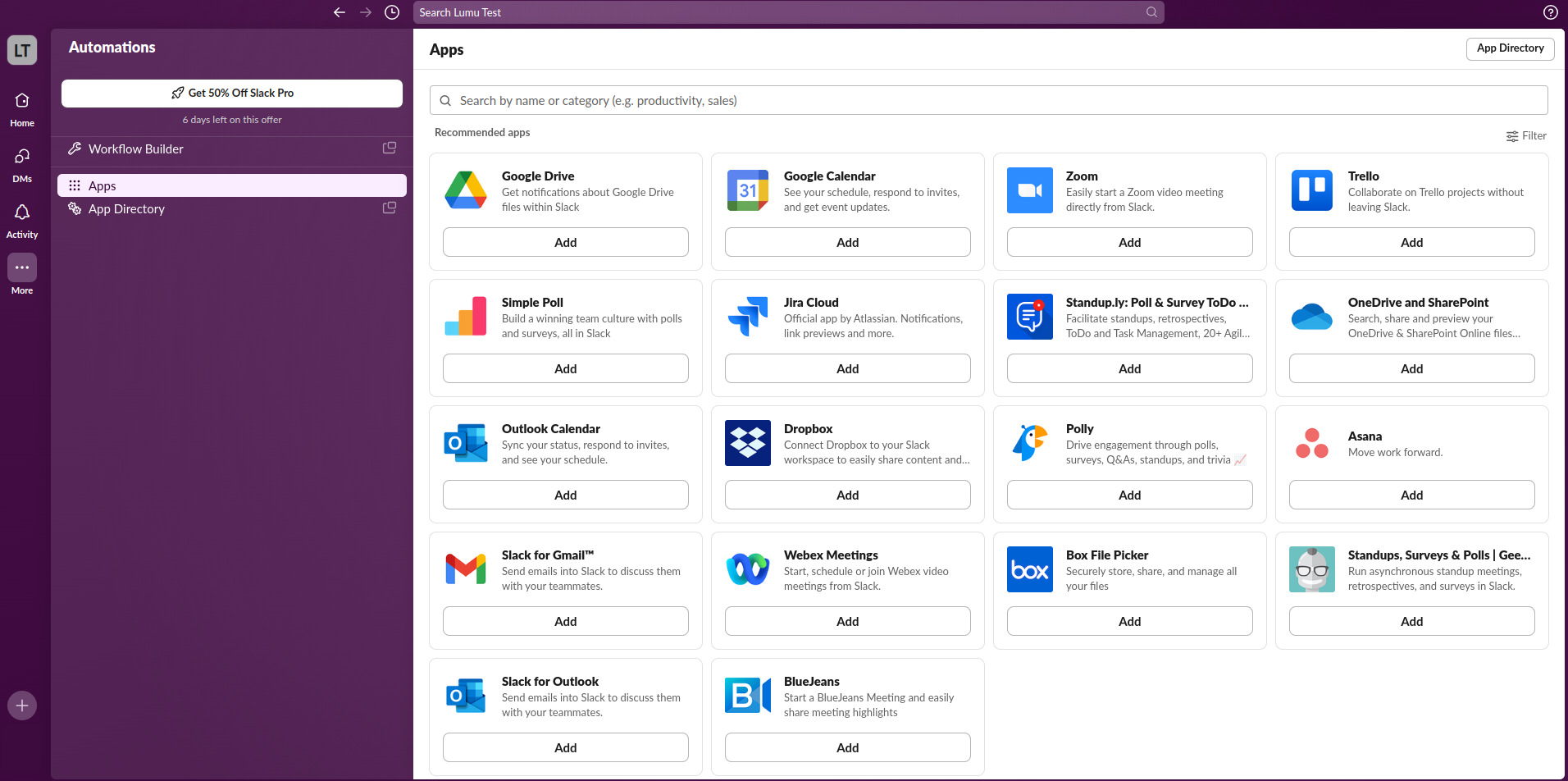
Task: Click Get 50% Off Slack Pro
Action: click(232, 94)
